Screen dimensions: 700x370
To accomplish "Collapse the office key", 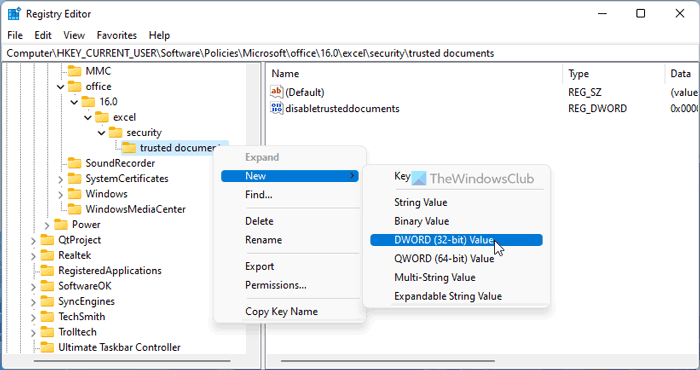I will (61, 87).
